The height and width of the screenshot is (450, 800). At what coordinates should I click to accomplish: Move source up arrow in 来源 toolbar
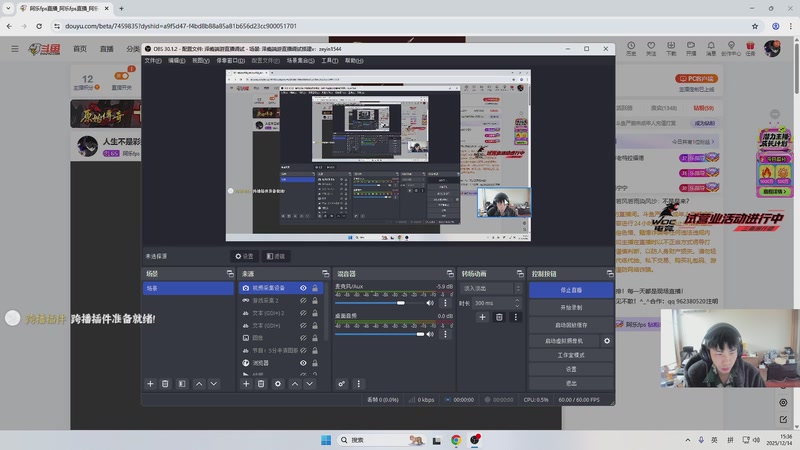[295, 384]
